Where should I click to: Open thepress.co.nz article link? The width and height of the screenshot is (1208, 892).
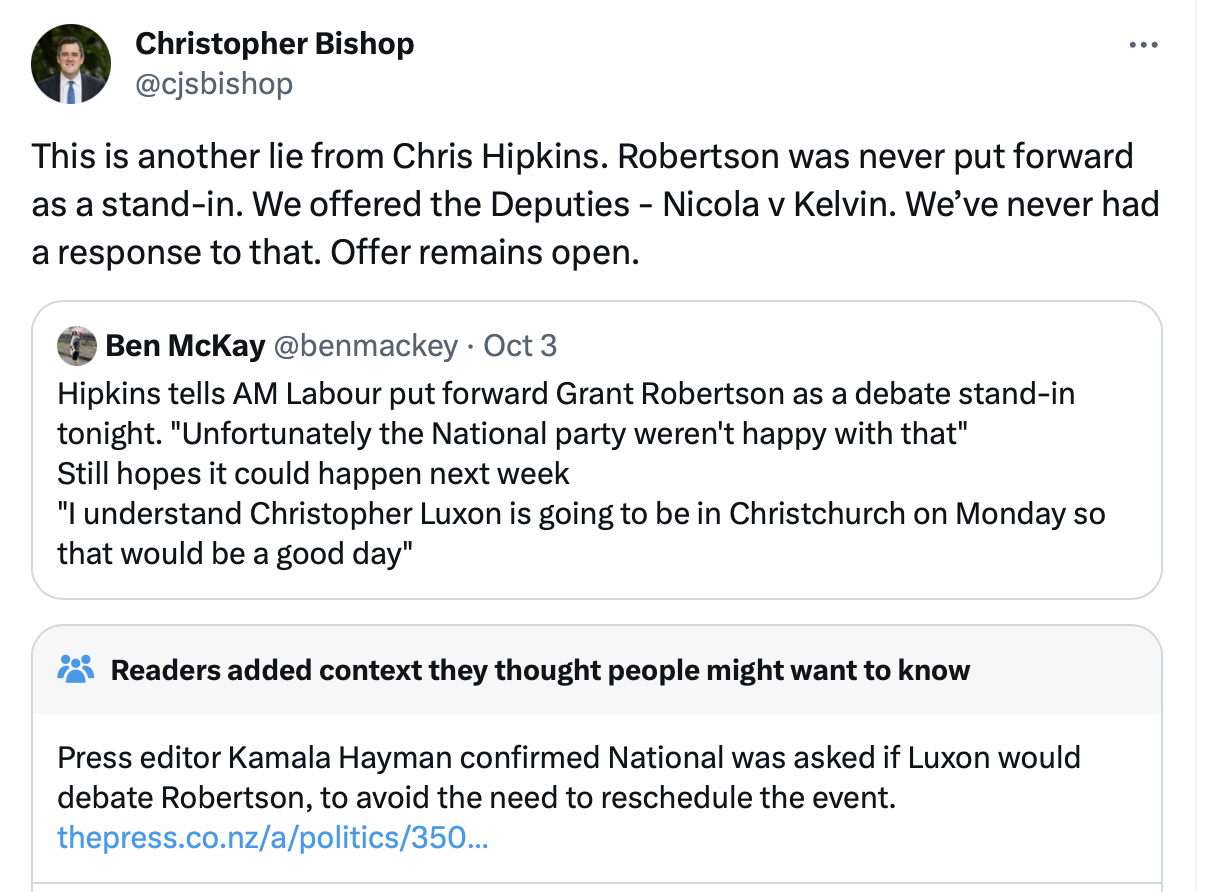272,836
